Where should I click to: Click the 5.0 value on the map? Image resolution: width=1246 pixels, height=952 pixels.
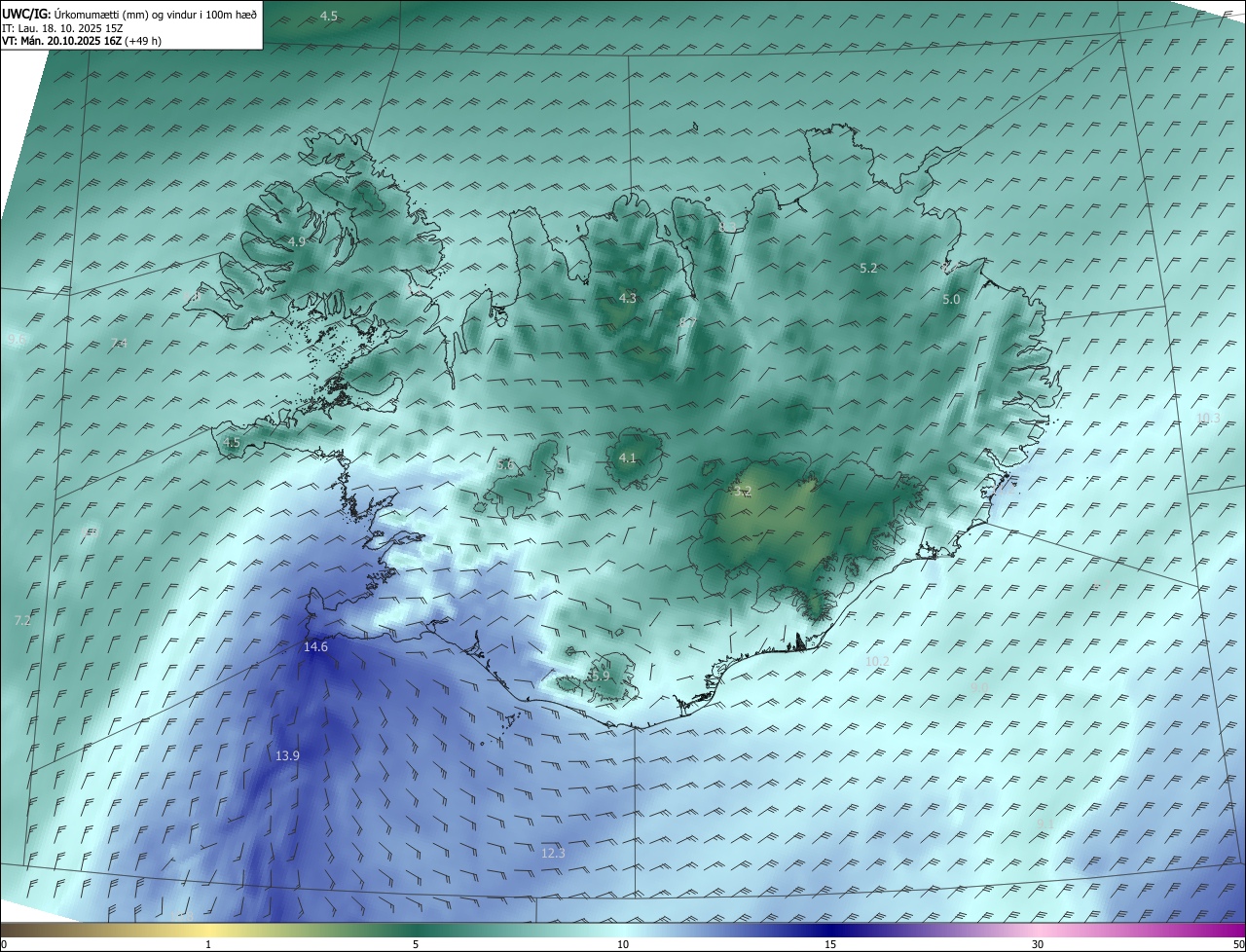click(951, 300)
